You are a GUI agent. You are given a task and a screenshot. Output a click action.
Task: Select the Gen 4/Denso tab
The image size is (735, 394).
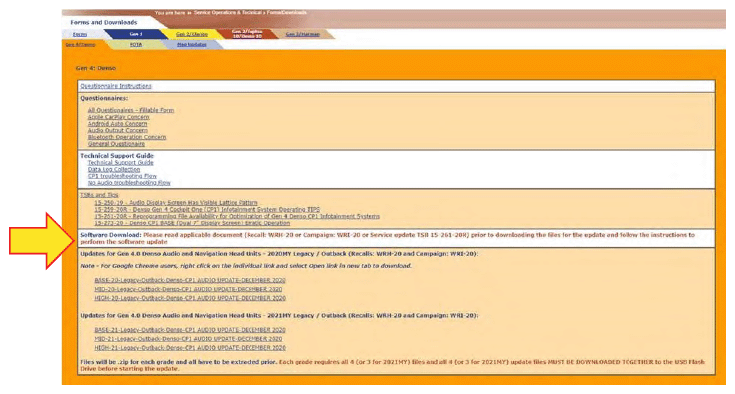click(x=80, y=45)
